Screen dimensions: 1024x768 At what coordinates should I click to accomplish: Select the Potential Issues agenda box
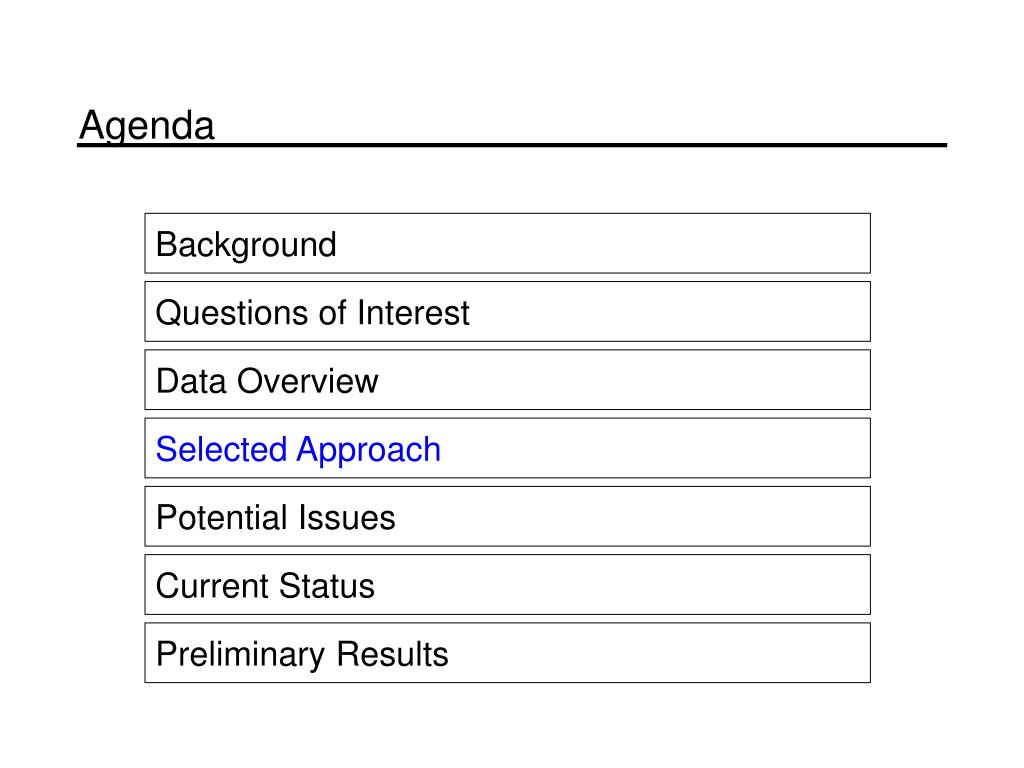[x=507, y=516]
